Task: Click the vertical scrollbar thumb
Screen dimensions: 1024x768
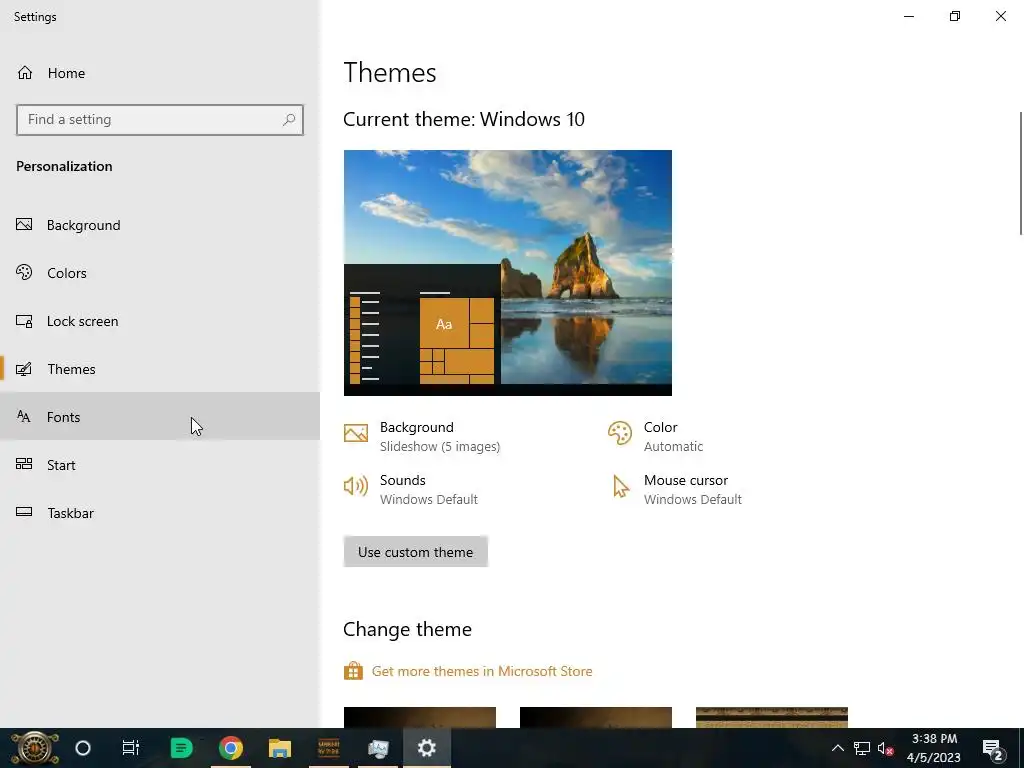Action: pos(1020,173)
